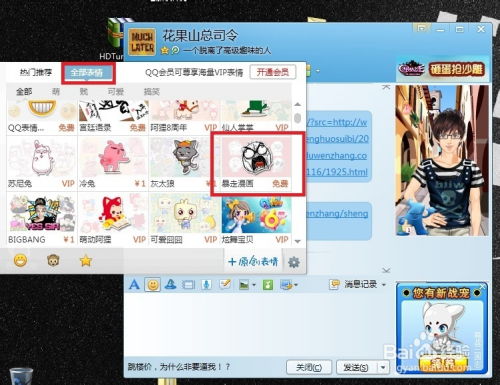Open the Recycle Bin on desktop
Viewport: 500px width, 385px height.
point(21,376)
